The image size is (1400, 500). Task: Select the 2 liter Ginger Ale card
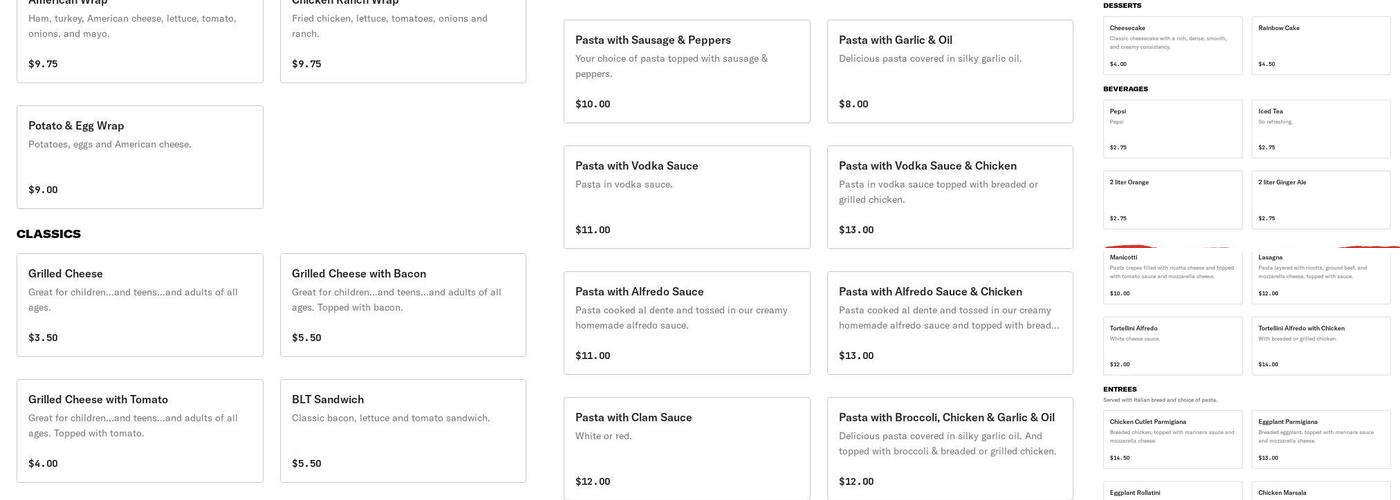click(1321, 200)
